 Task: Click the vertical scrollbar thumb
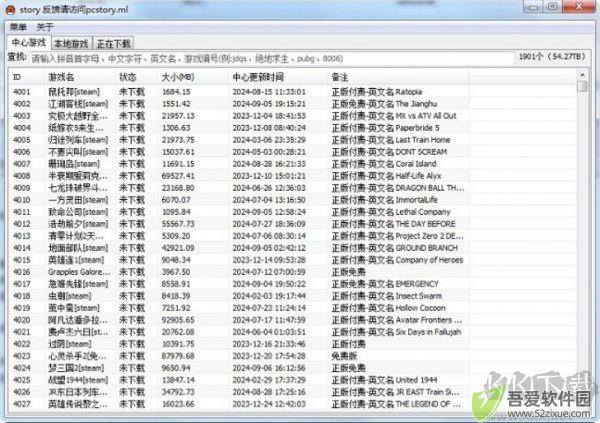tap(582, 87)
